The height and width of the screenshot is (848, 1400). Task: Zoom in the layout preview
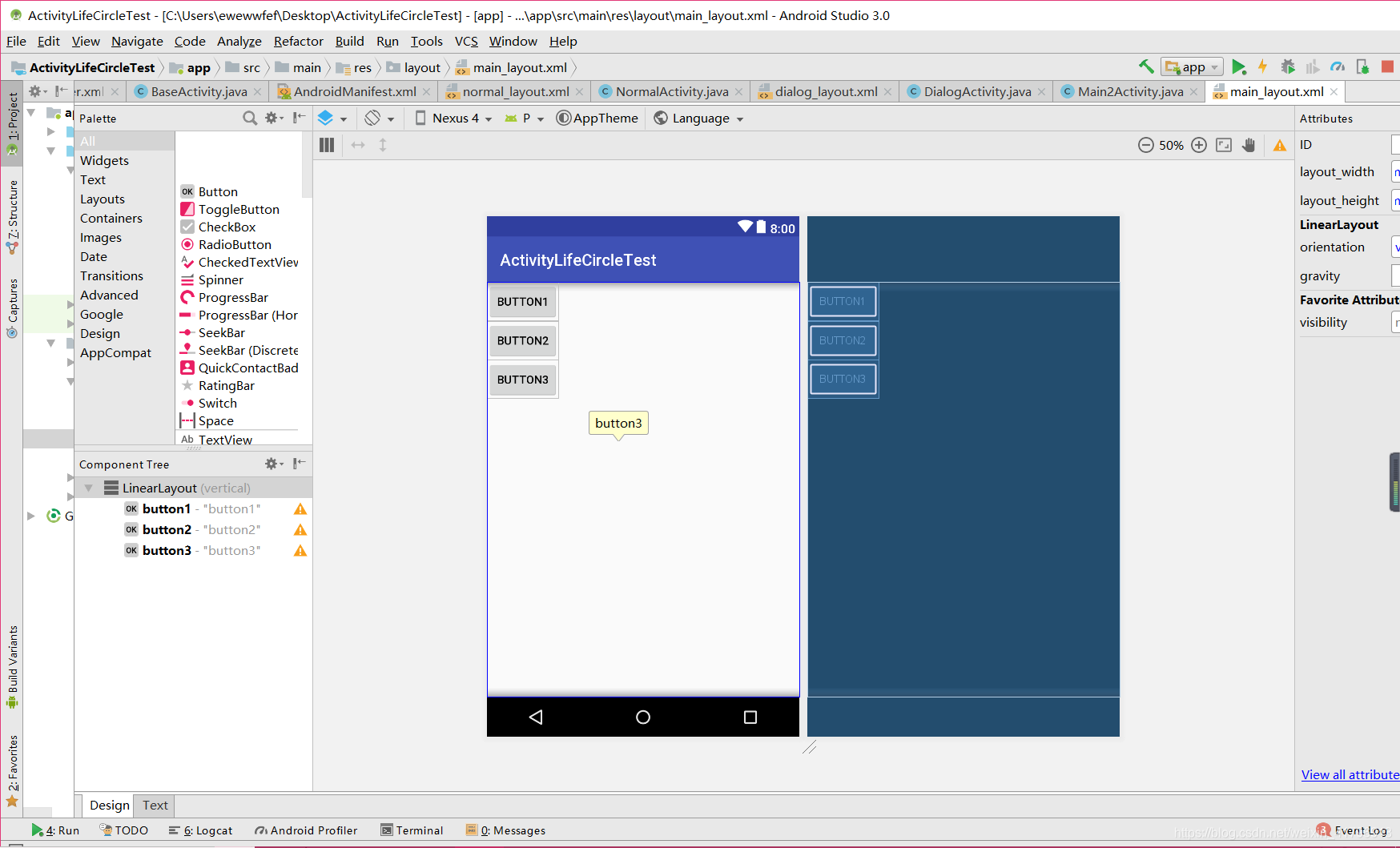click(x=1199, y=145)
